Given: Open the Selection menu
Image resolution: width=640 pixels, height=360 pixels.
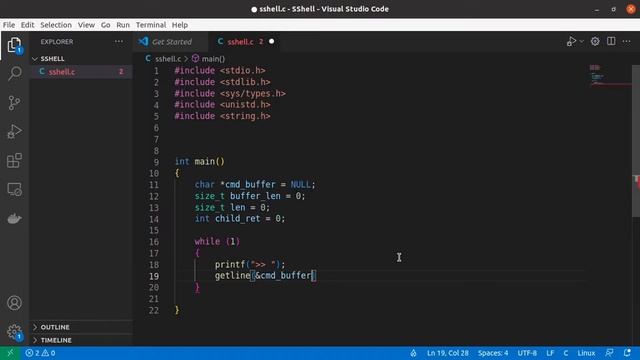Looking at the screenshot, I should 56,25.
